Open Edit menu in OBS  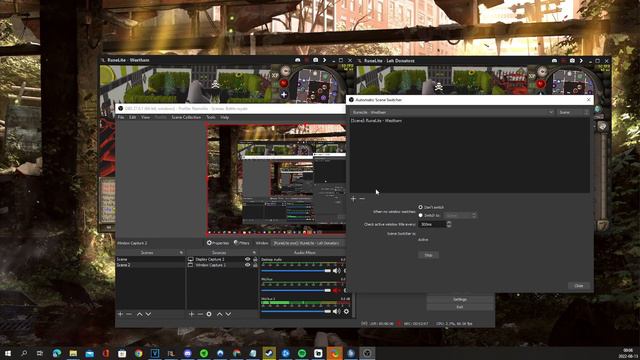coord(132,117)
